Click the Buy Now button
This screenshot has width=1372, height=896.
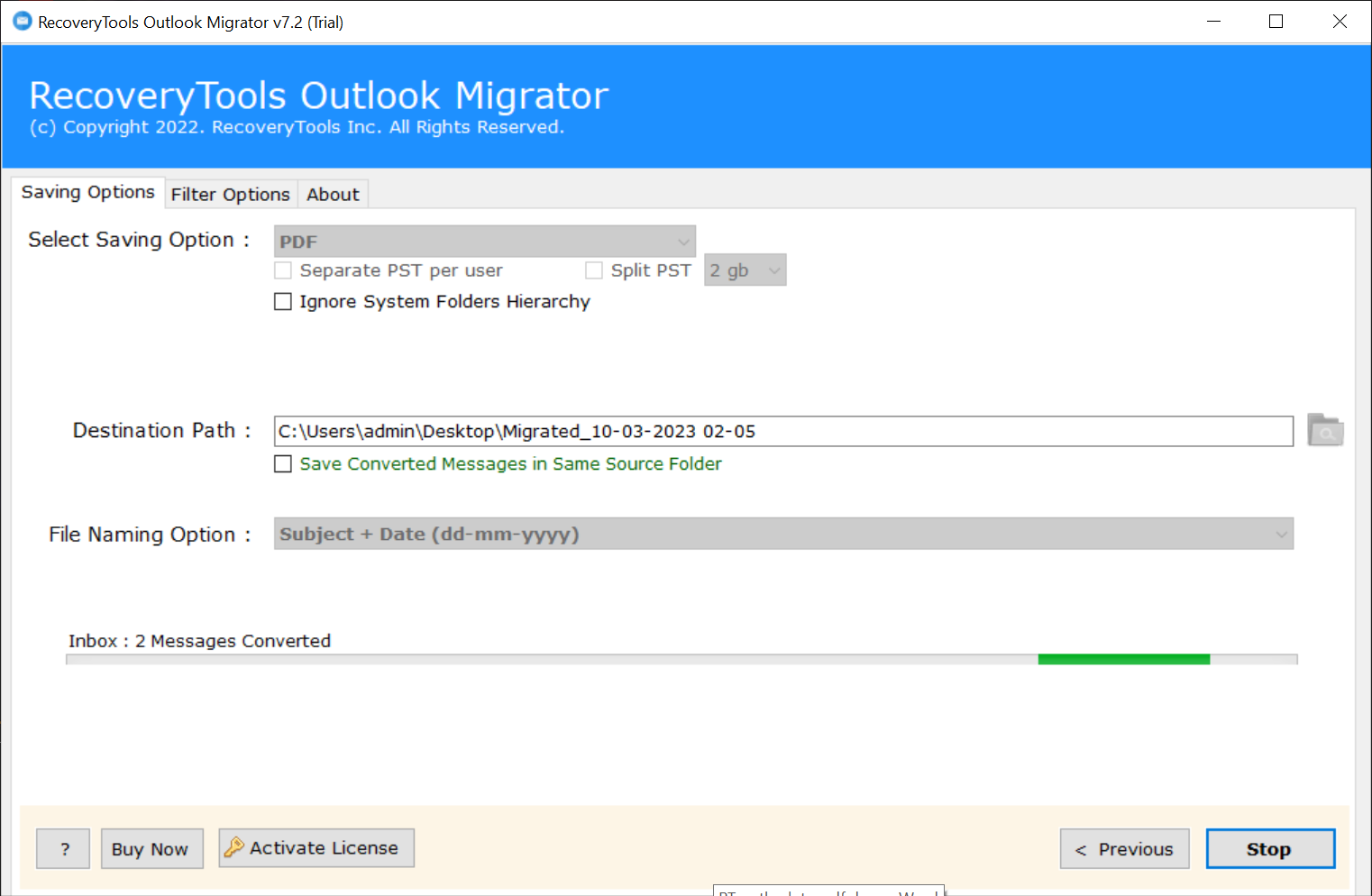pos(152,848)
